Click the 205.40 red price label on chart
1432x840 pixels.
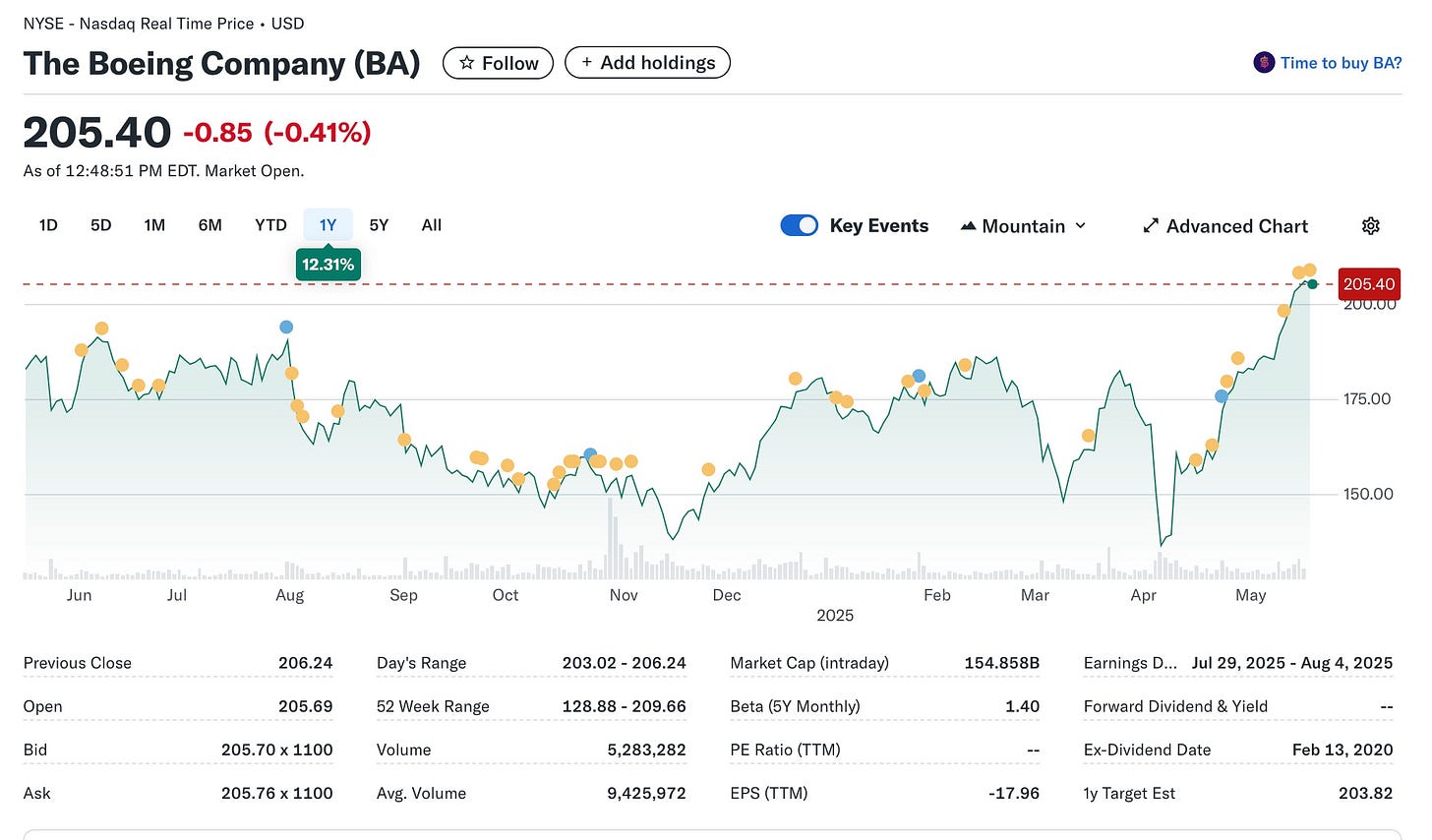click(x=1369, y=284)
